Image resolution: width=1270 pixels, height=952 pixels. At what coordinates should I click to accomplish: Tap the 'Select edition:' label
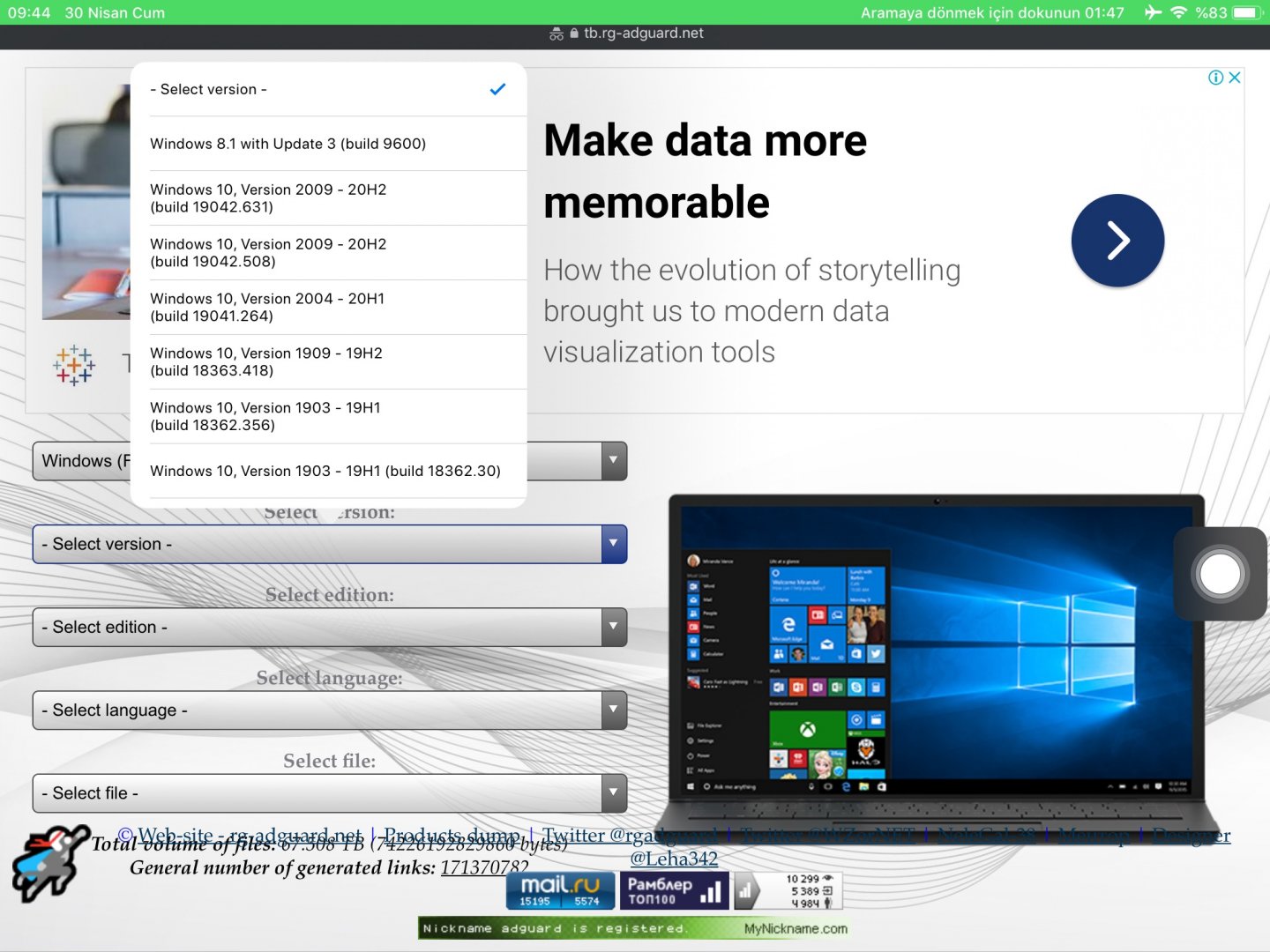tap(330, 595)
